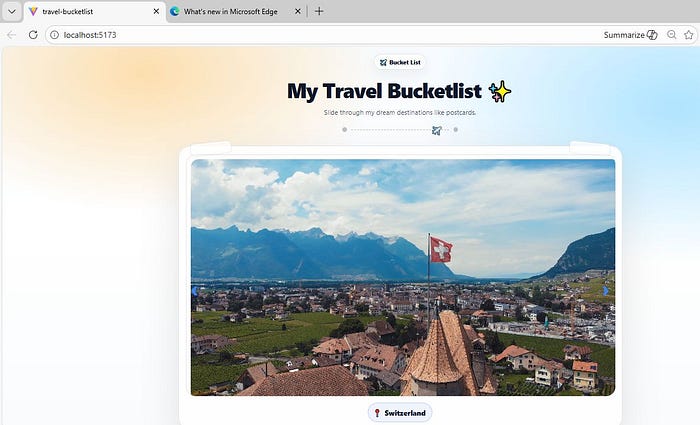Click the sparkle emoji beside the title
The width and height of the screenshot is (700, 425).
point(500,92)
